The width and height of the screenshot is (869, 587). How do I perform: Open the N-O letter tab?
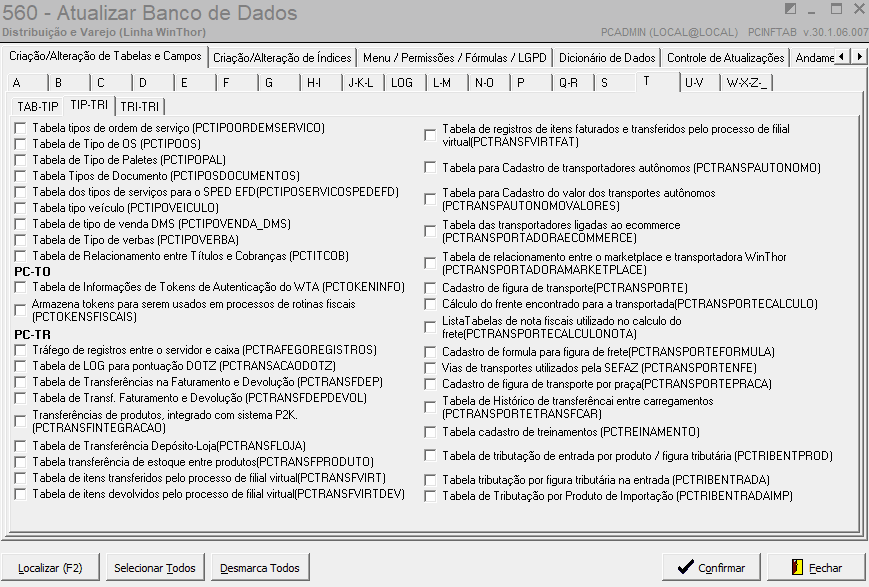489,83
